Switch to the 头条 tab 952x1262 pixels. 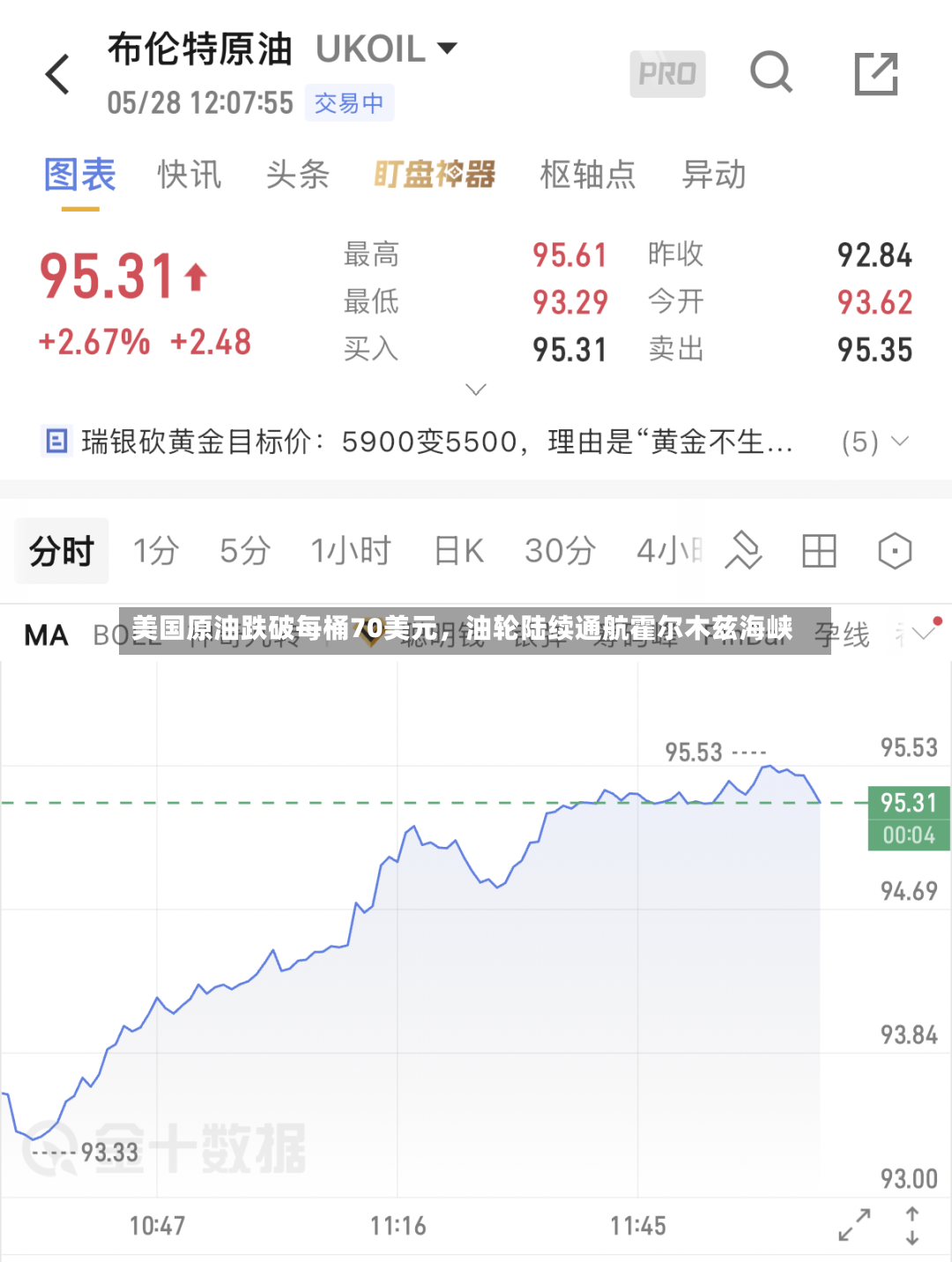pos(297,174)
